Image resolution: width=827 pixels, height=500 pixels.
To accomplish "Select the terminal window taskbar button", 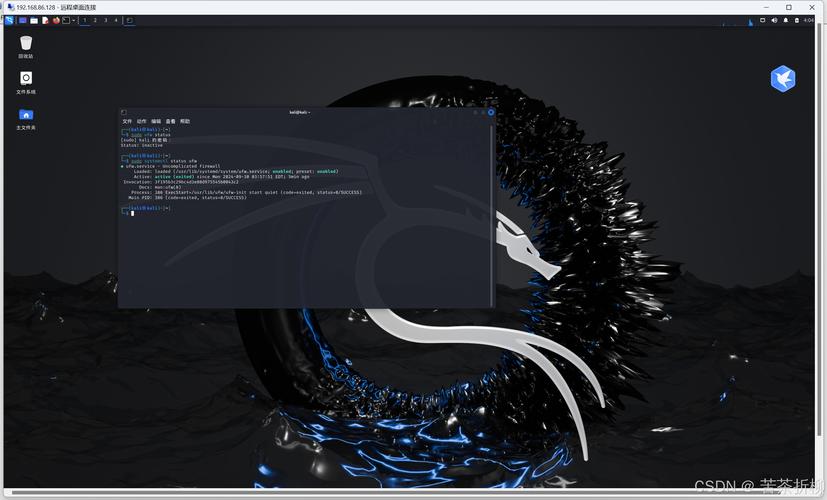I will [x=129, y=20].
